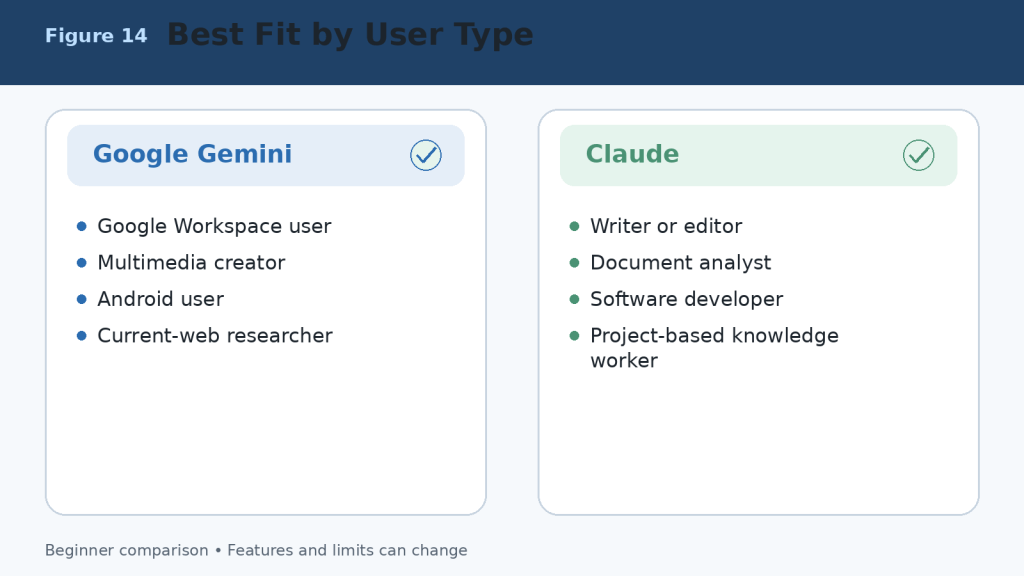1024x576 pixels.
Task: Click the blue checkmark icon beside Google Gemini
Action: 426,155
